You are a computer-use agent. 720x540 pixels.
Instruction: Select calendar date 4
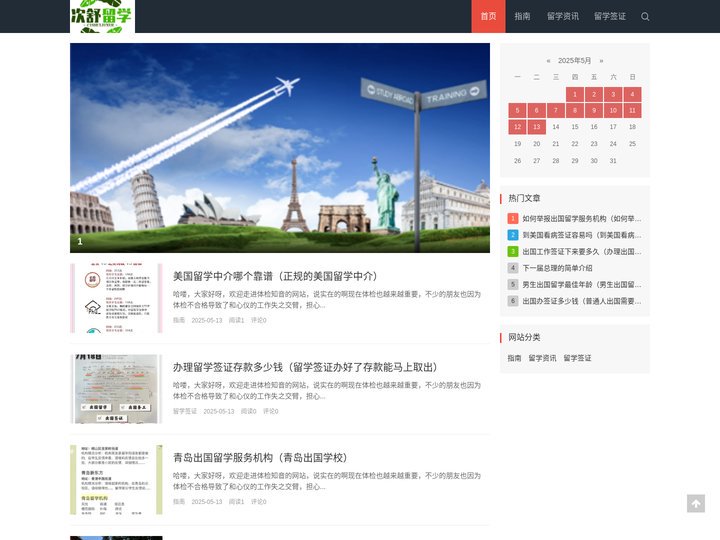[632, 94]
